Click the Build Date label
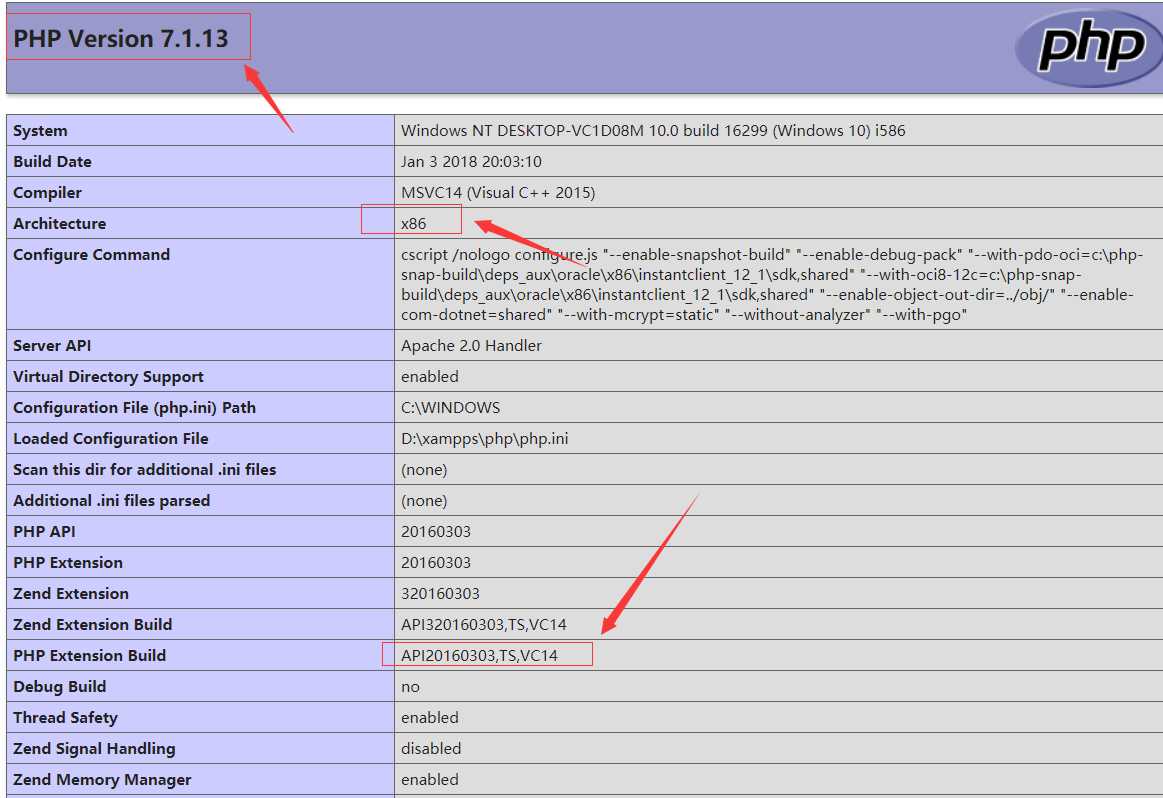The width and height of the screenshot is (1163, 798). tap(52, 162)
